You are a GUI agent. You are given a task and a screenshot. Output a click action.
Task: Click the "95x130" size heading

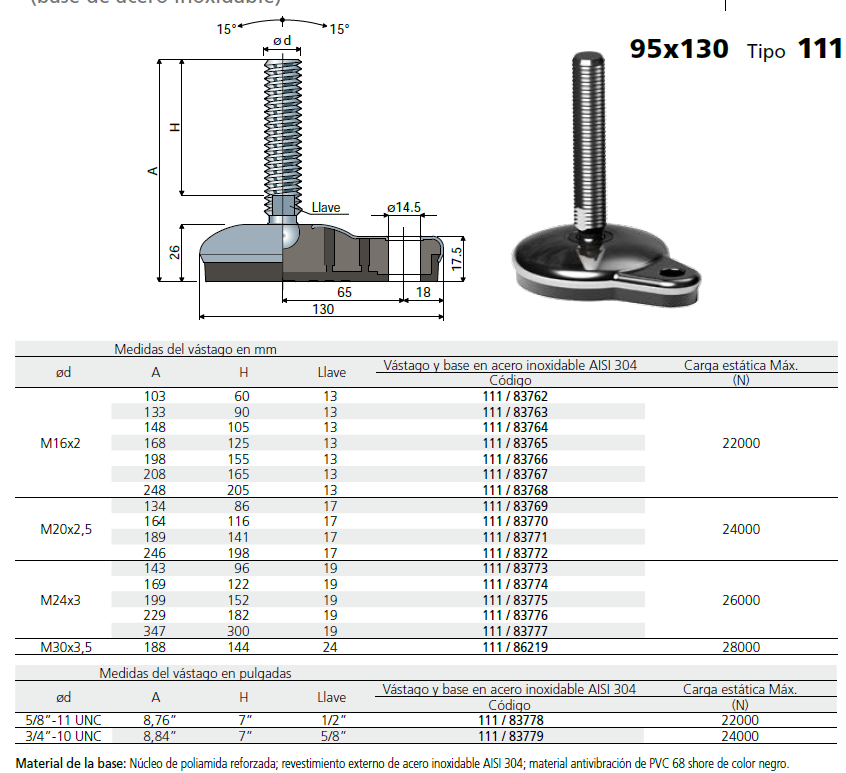(x=679, y=48)
